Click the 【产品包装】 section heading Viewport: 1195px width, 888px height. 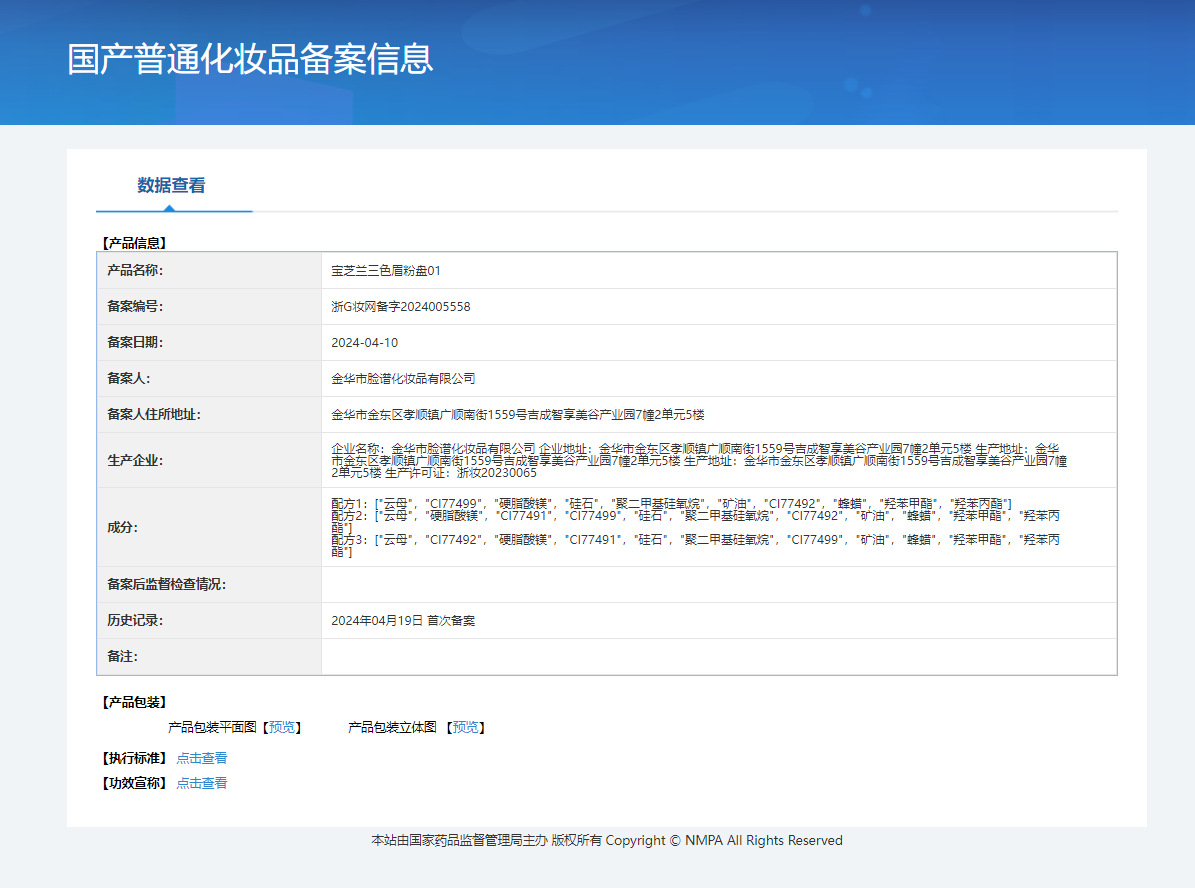tap(134, 702)
